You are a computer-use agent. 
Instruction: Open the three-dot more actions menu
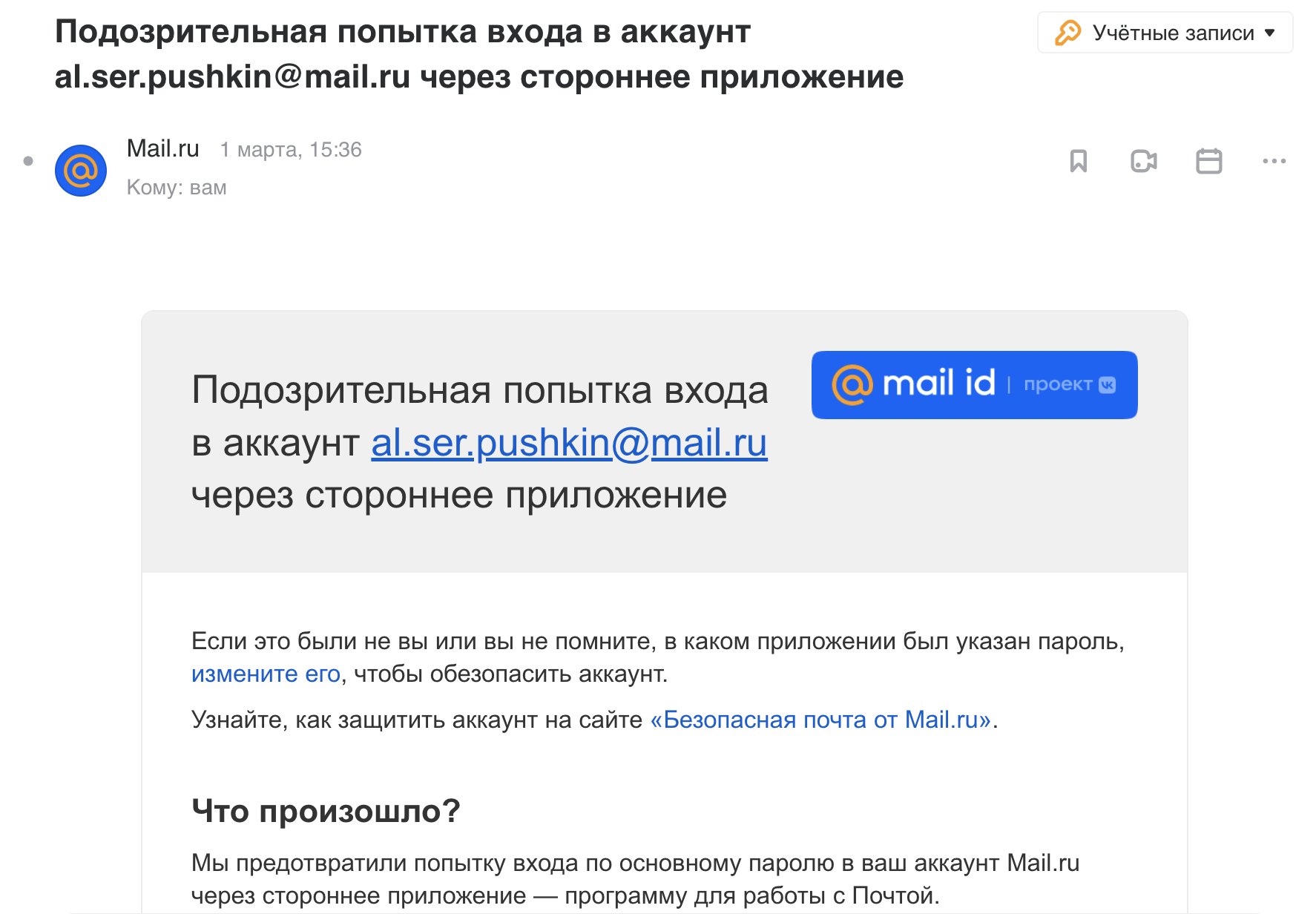[1274, 161]
